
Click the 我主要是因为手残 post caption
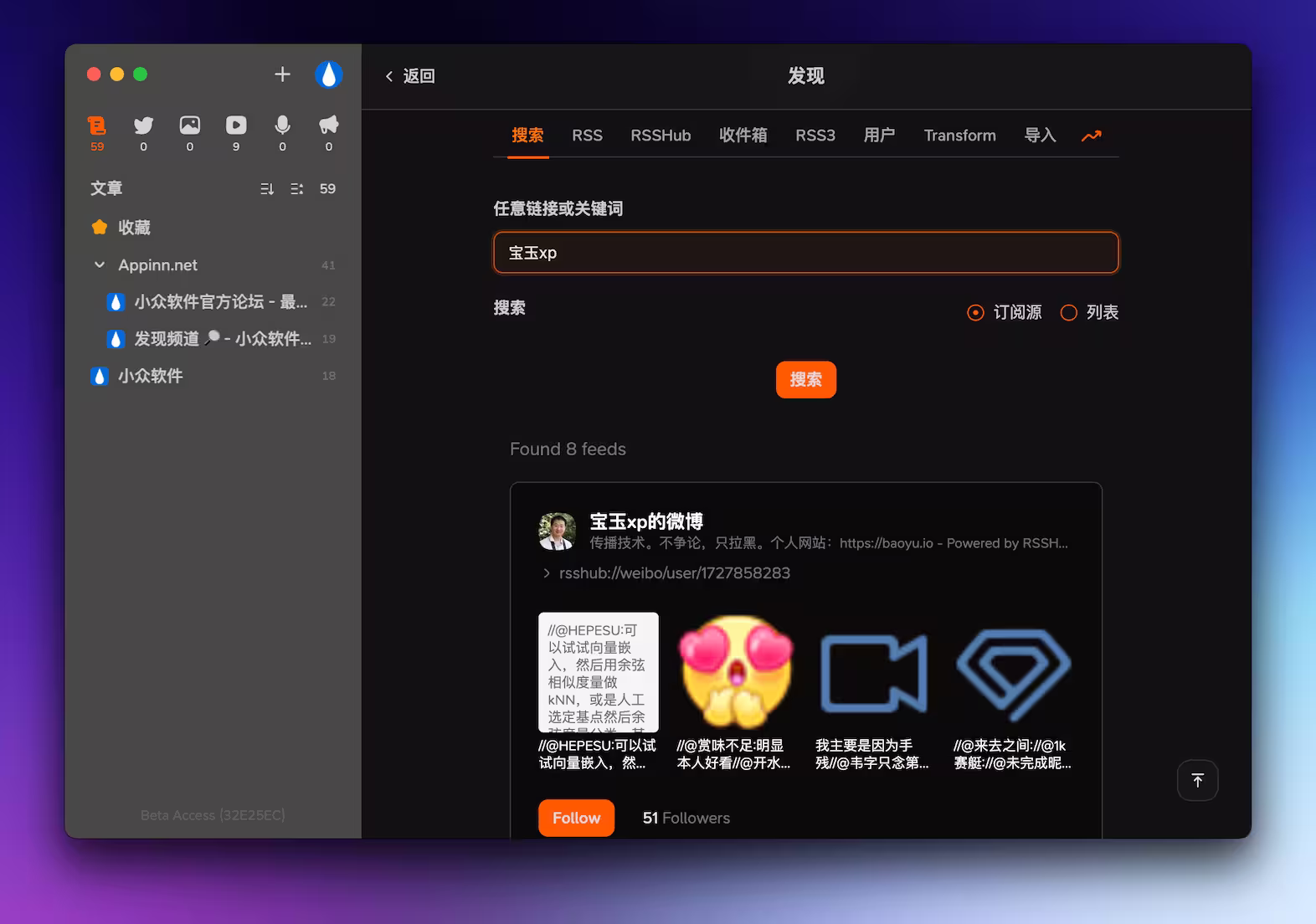click(x=872, y=754)
